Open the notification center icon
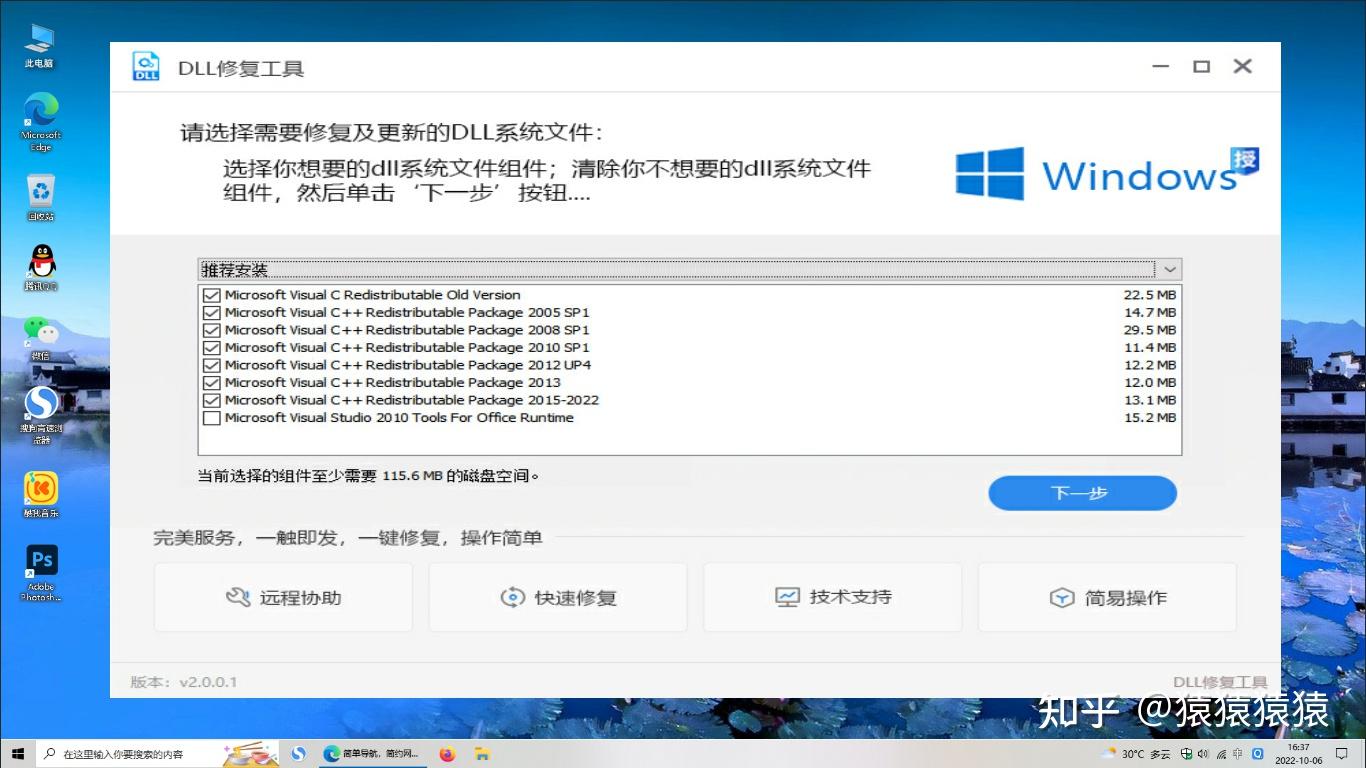 [1344, 754]
